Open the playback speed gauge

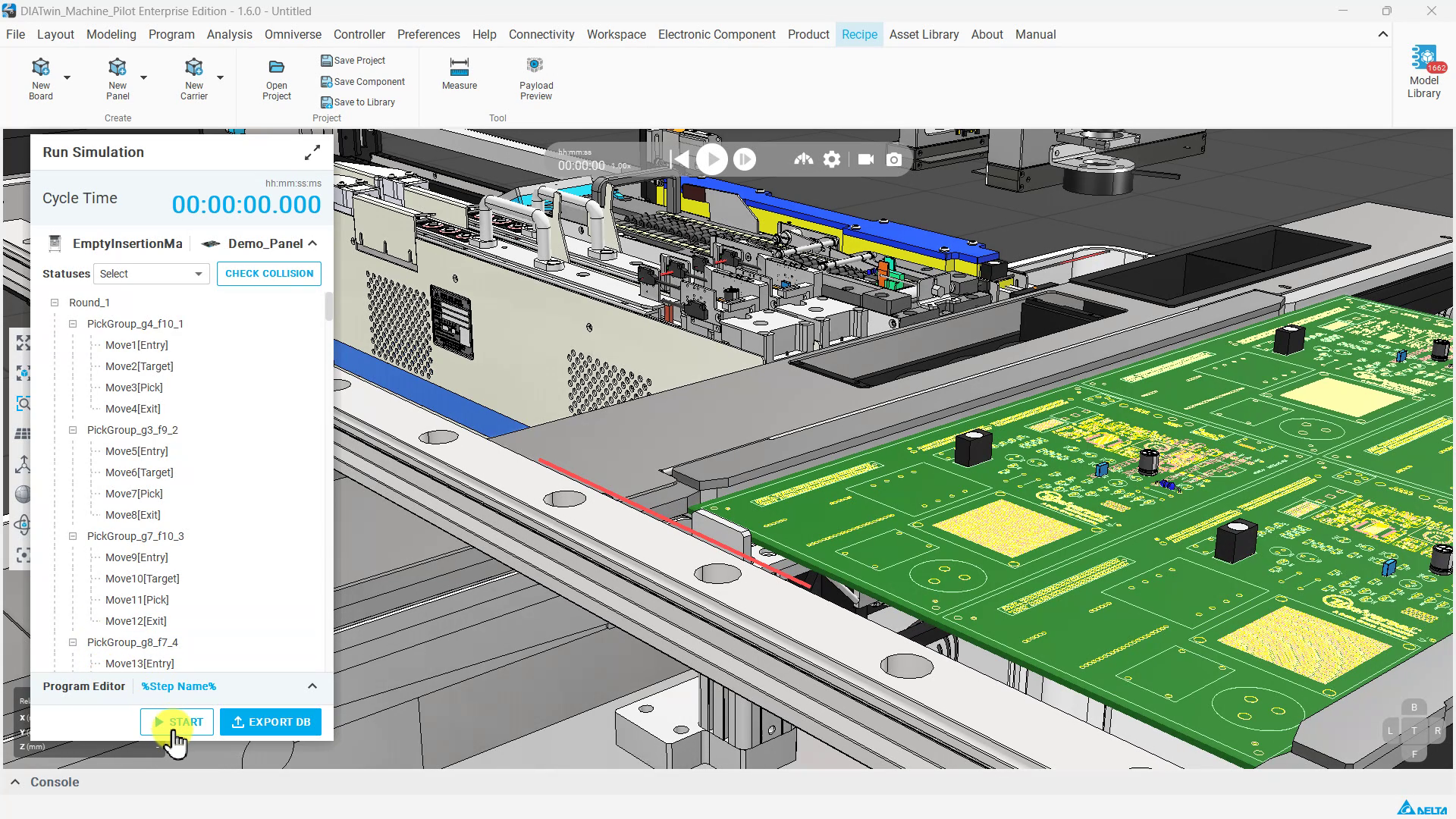coord(803,159)
